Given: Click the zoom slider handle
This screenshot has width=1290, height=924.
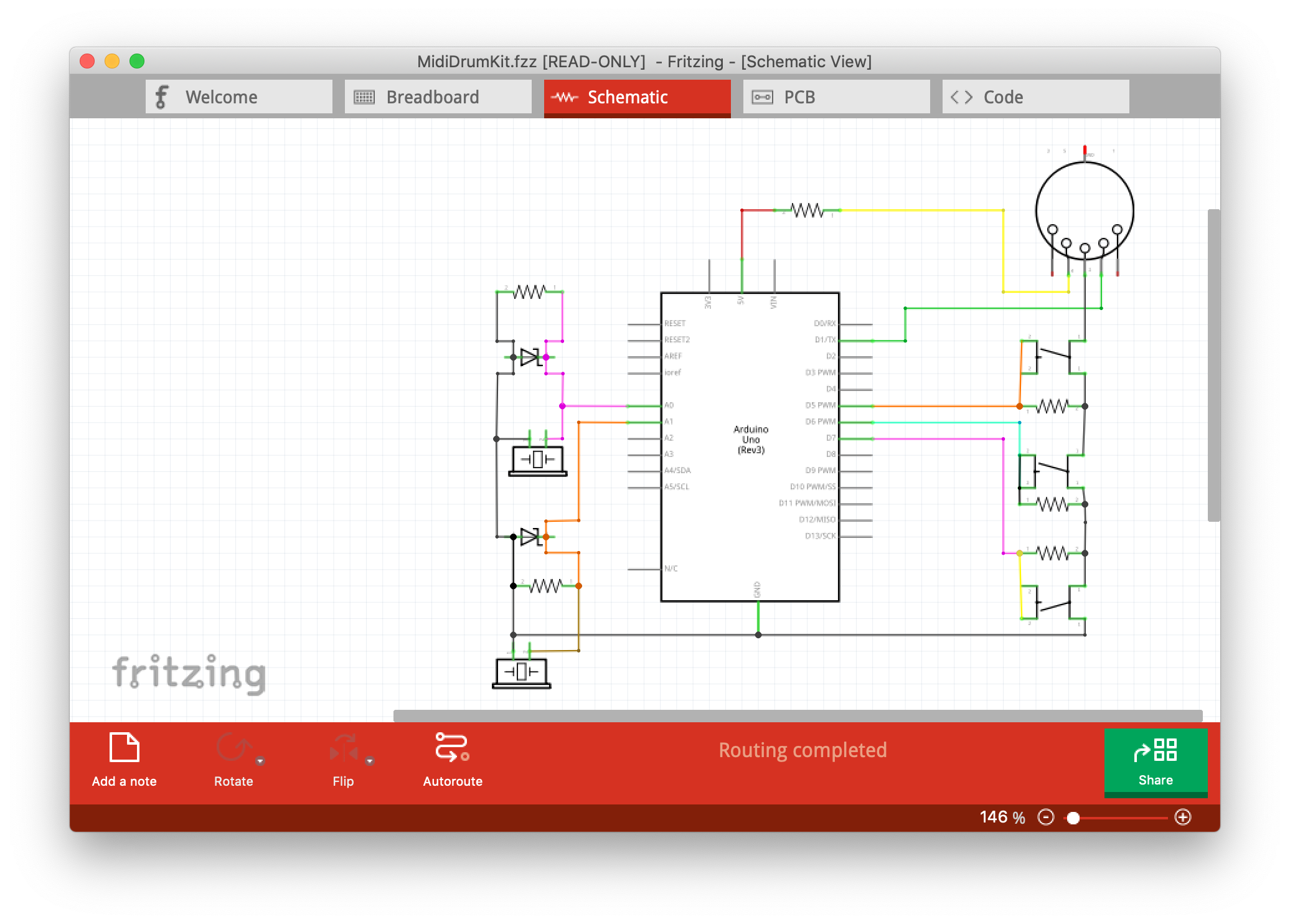Looking at the screenshot, I should point(1073,818).
